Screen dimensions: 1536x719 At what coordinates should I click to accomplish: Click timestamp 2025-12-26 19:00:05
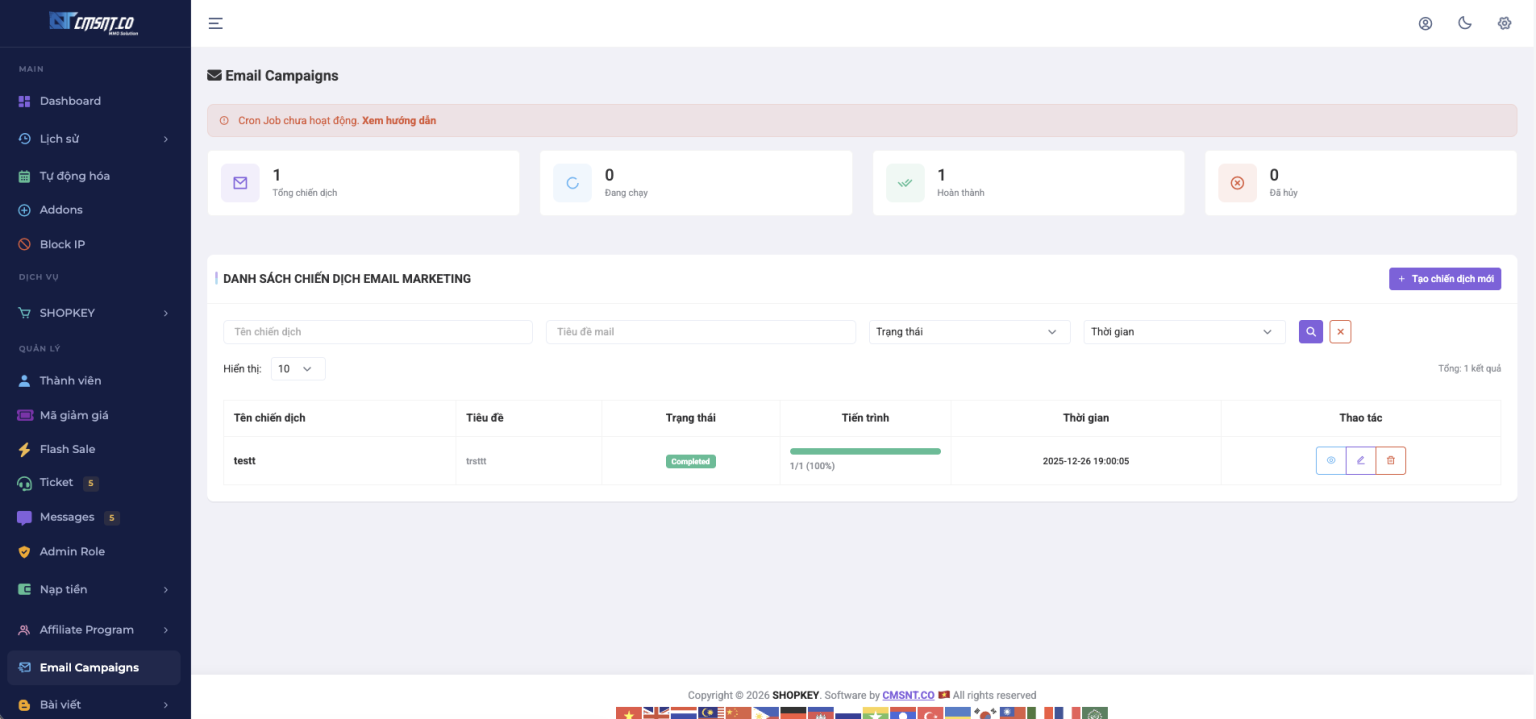click(x=1086, y=461)
